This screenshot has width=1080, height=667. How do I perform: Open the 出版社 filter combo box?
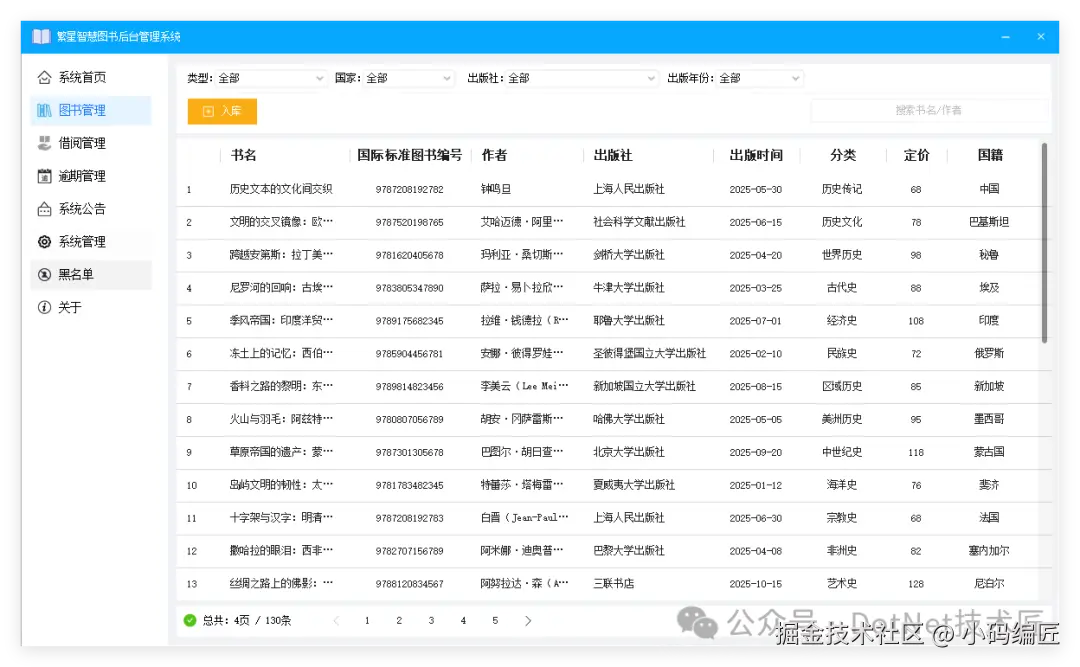click(x=581, y=79)
